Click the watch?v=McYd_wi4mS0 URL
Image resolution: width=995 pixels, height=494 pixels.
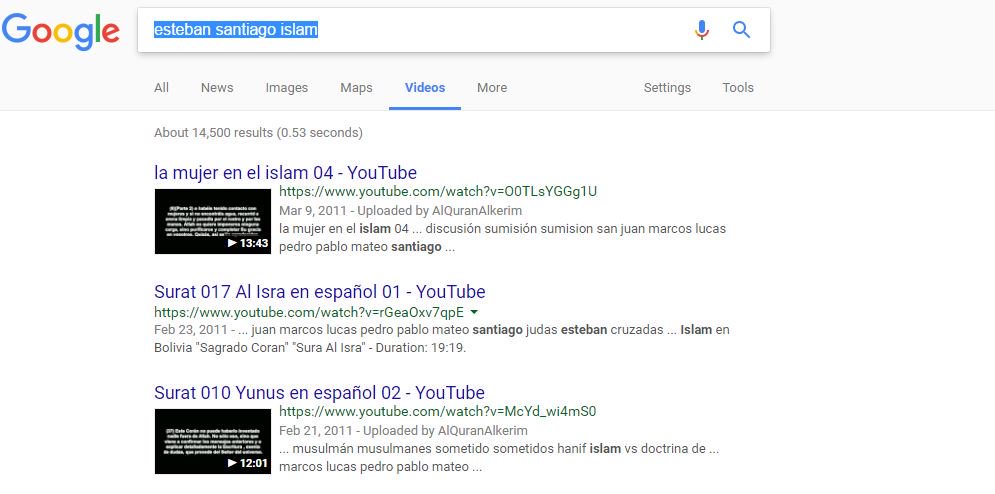point(438,411)
